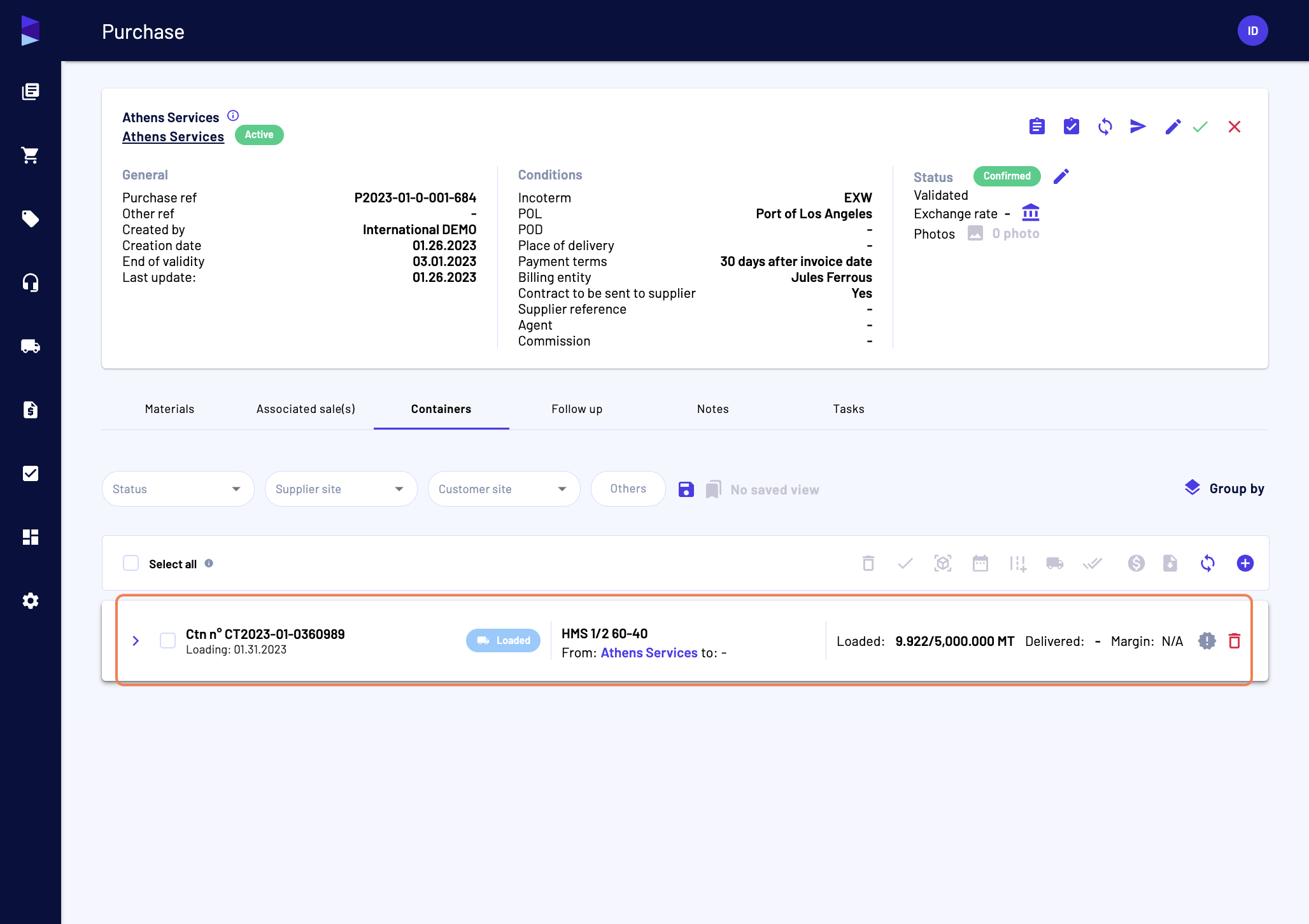The height and width of the screenshot is (924, 1309).
Task: Click the alert badge icon on container row
Action: coord(1206,641)
